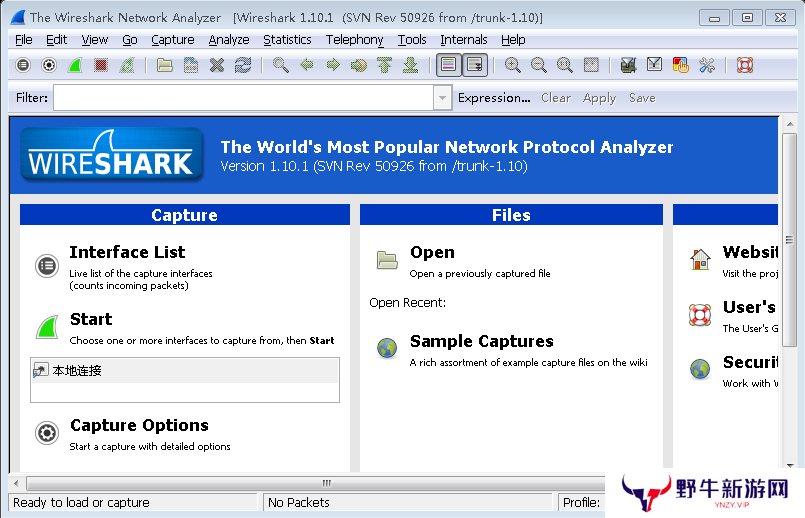Open preferences wrench toolbar icon
Screen dimensions: 805x518
(707, 65)
